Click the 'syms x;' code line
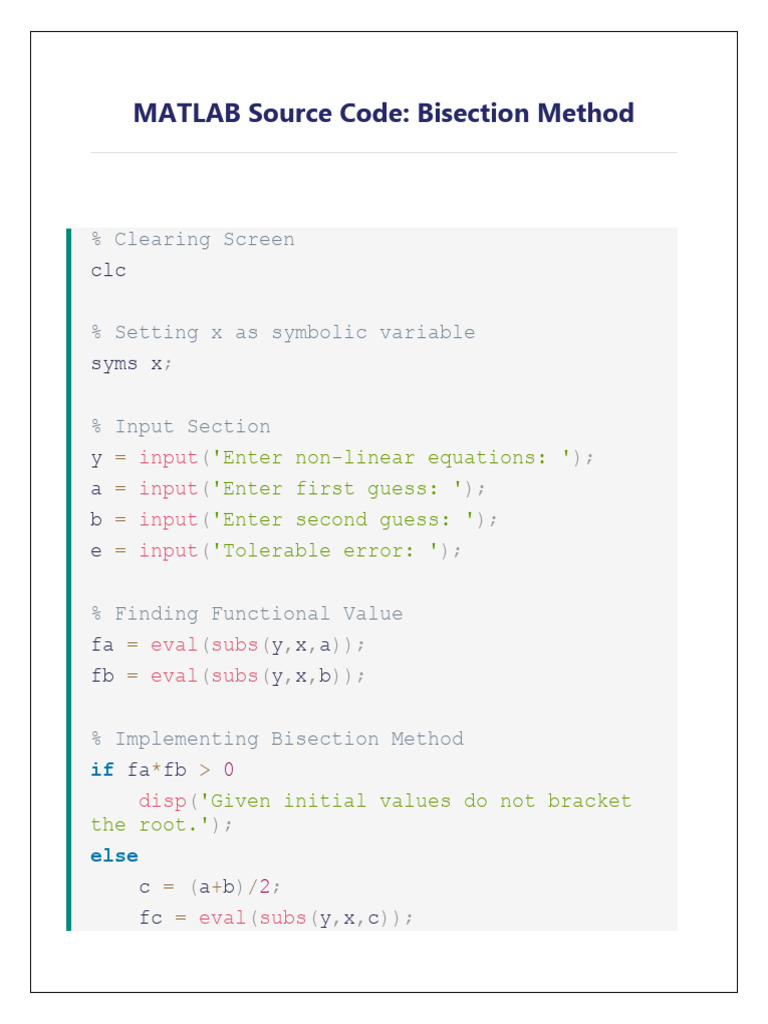 point(131,364)
